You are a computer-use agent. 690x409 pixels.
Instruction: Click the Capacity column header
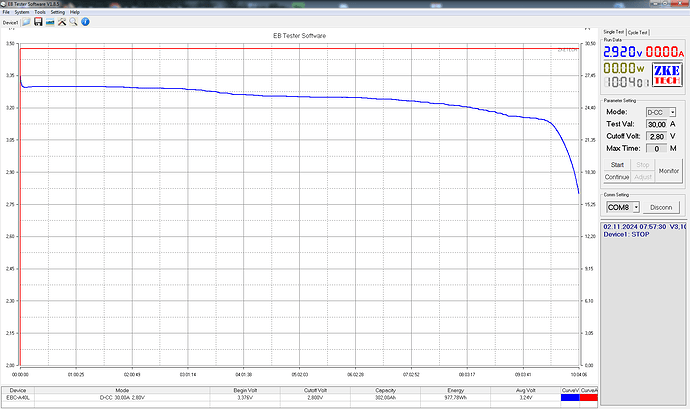pyautogui.click(x=385, y=391)
